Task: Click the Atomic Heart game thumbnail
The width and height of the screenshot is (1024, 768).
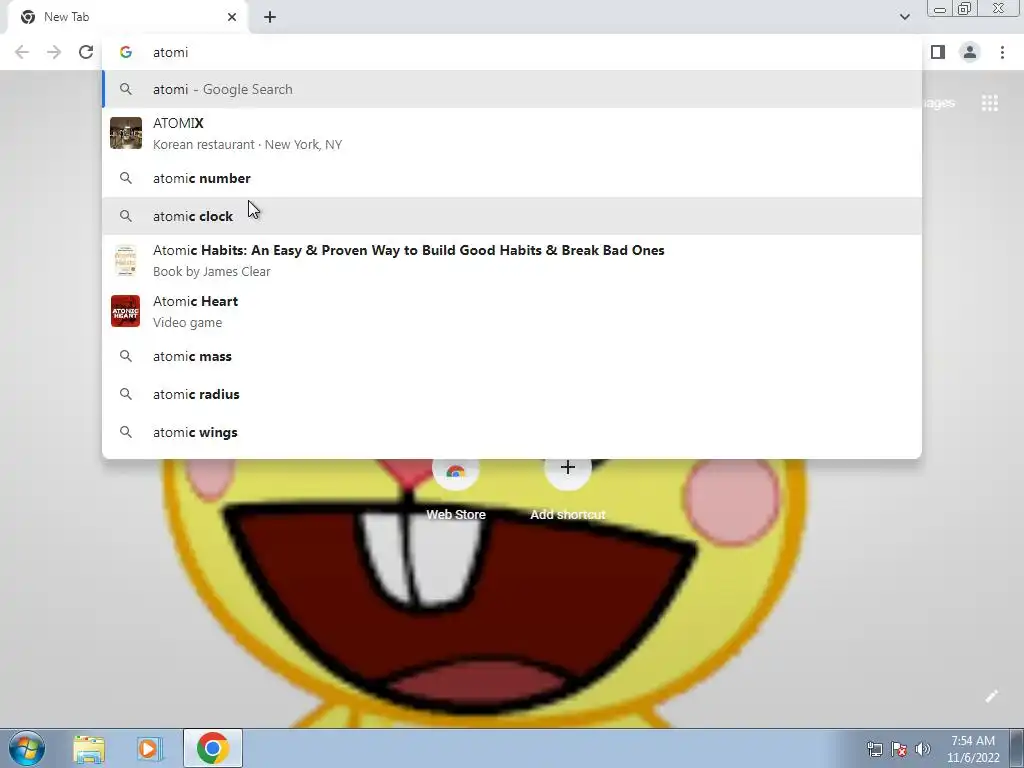Action: pyautogui.click(x=125, y=312)
